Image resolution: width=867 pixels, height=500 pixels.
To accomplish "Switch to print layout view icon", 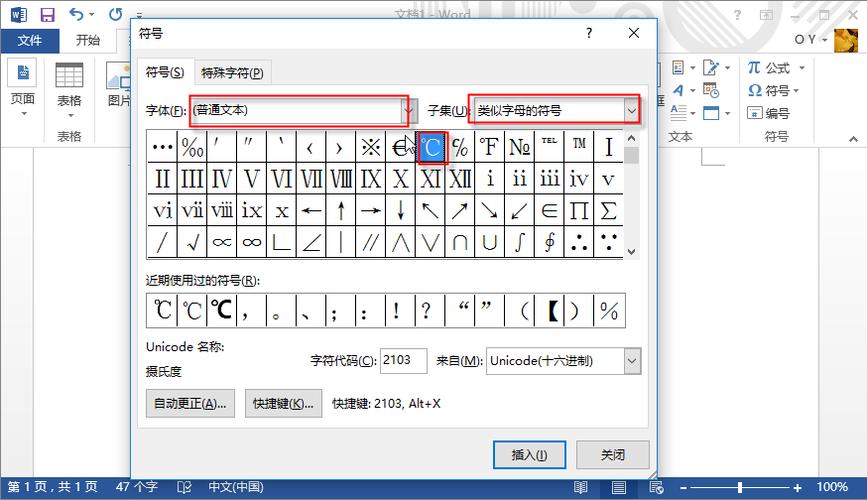I will (x=619, y=487).
